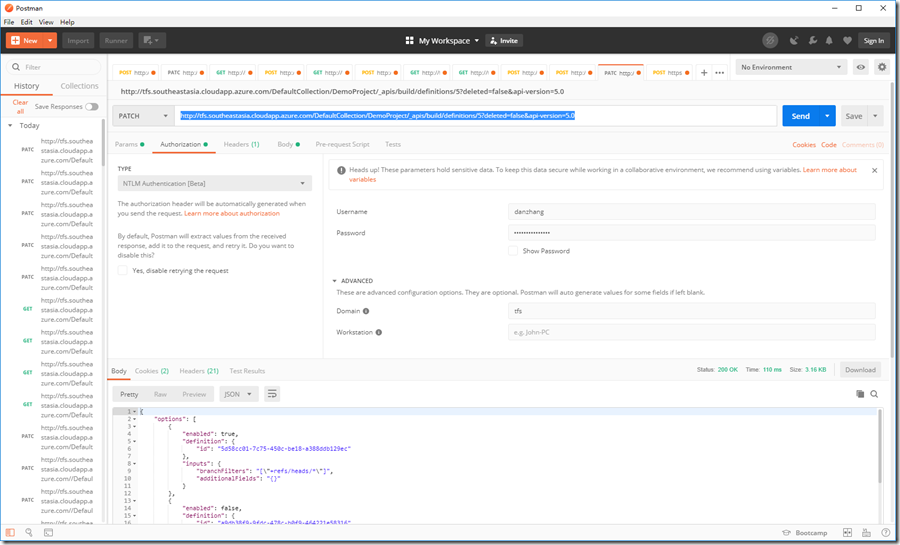
Task: Copy response body to clipboard
Action: (x=860, y=394)
